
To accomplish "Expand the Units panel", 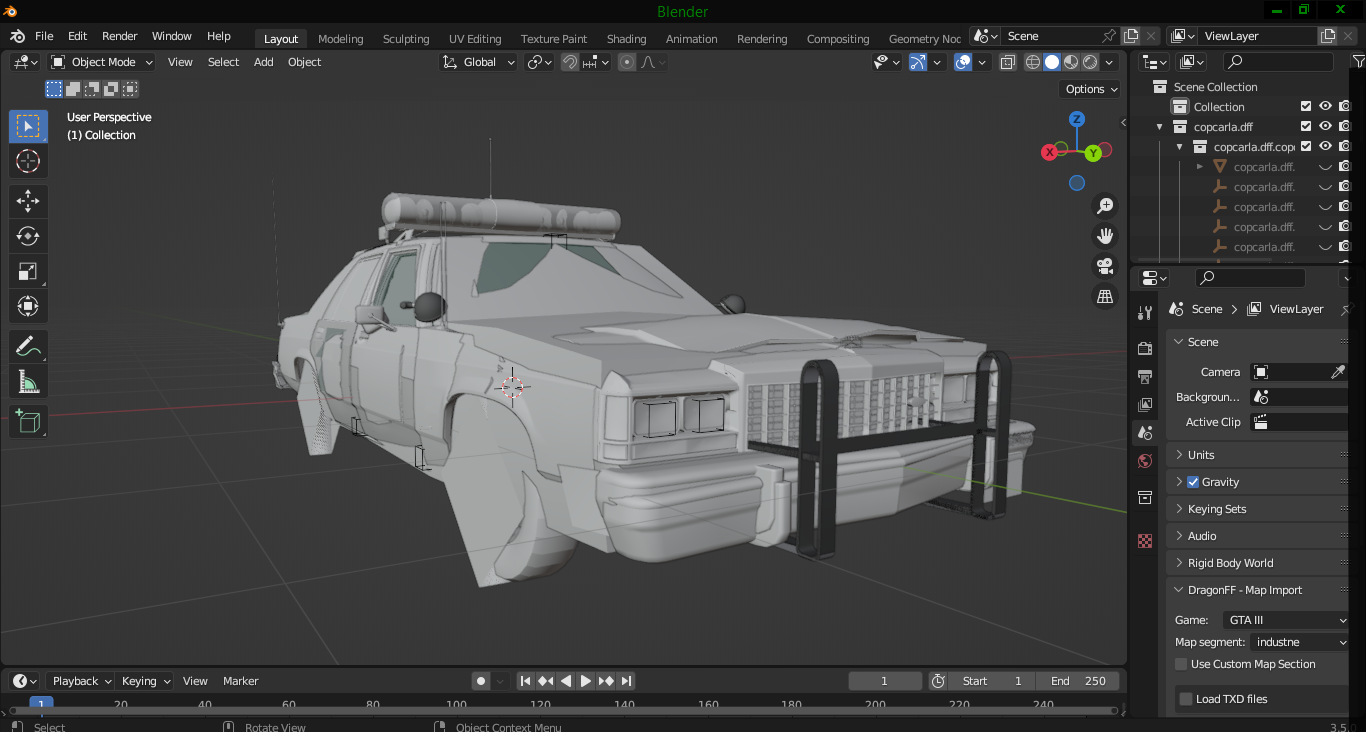I will [1201, 455].
